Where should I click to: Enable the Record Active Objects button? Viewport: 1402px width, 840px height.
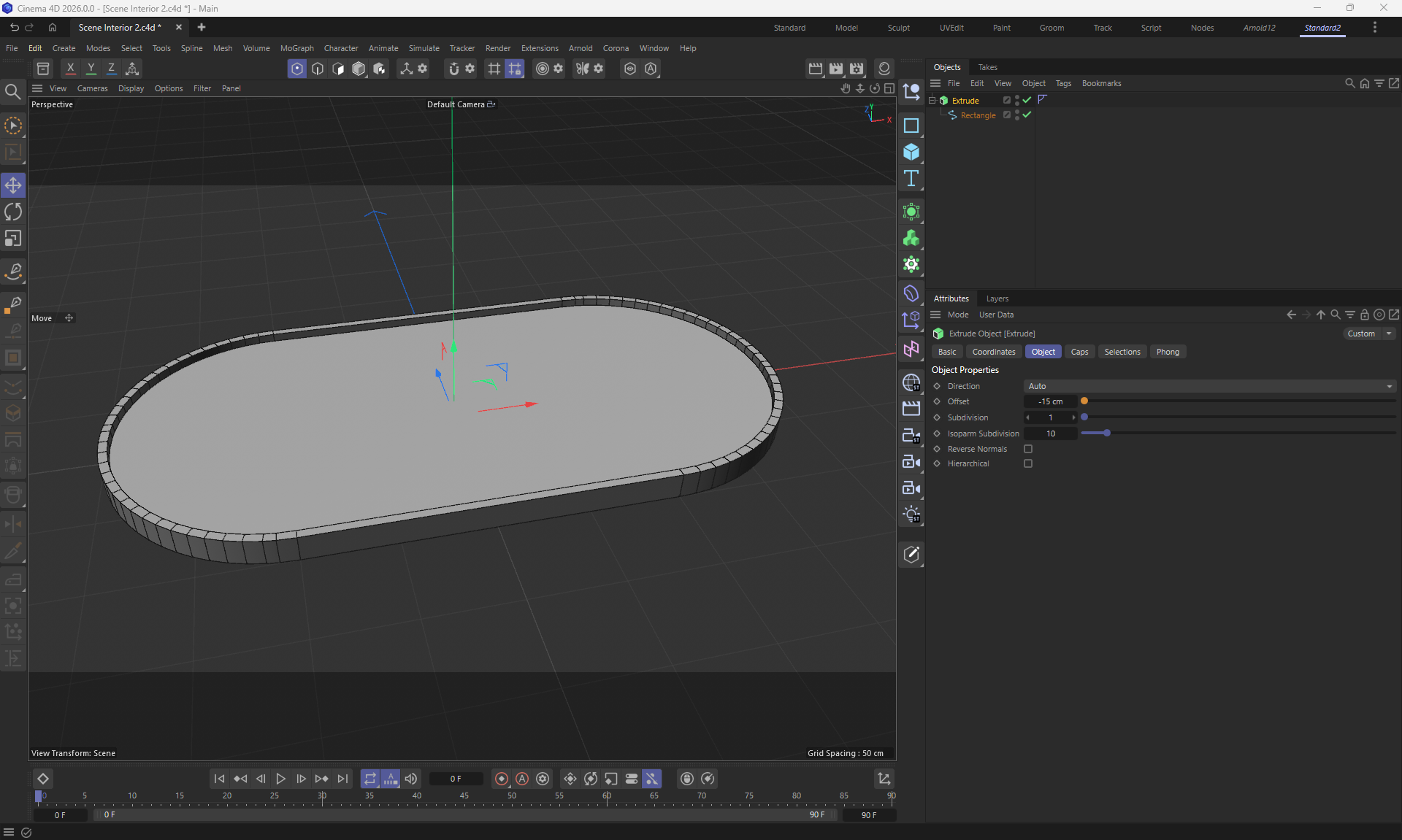(x=502, y=779)
